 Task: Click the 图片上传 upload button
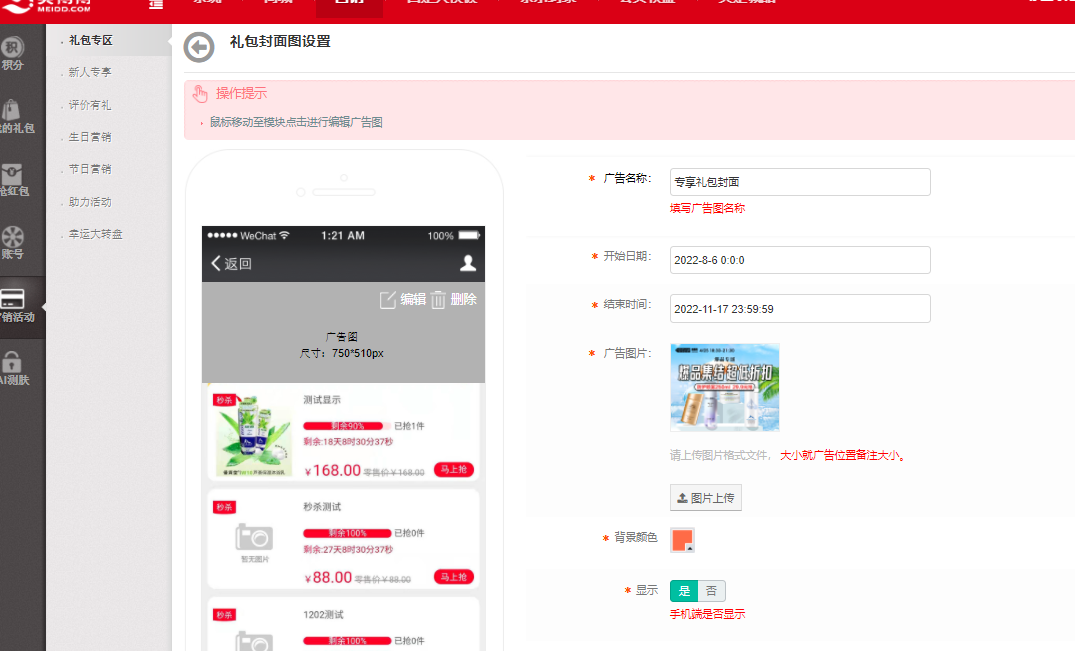705,498
